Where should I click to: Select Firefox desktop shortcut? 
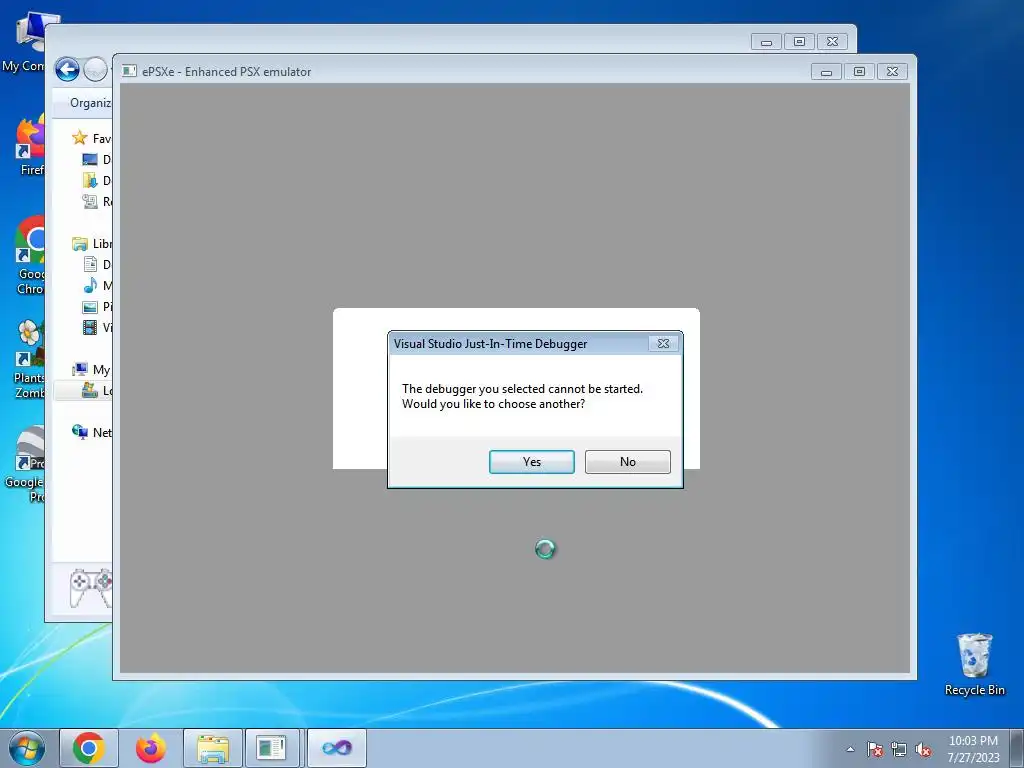click(x=29, y=145)
